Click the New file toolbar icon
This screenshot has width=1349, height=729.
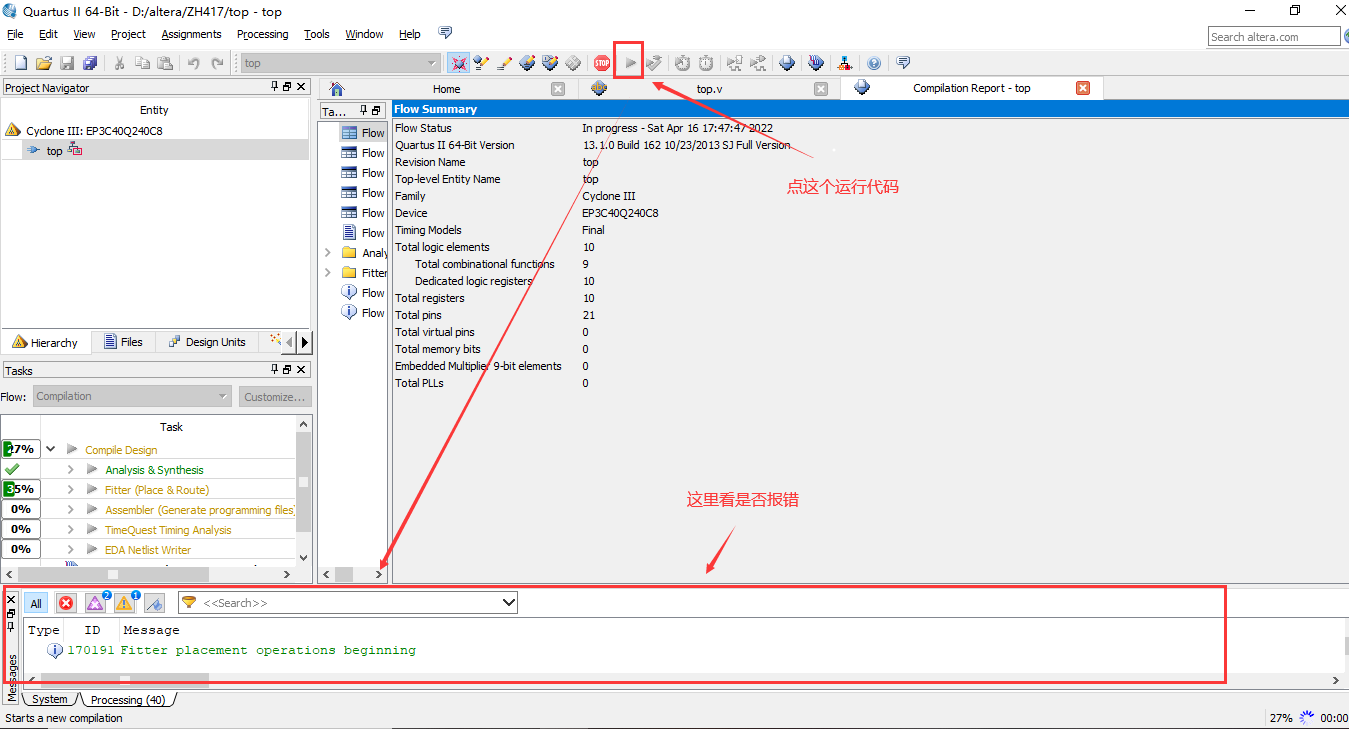coord(20,63)
